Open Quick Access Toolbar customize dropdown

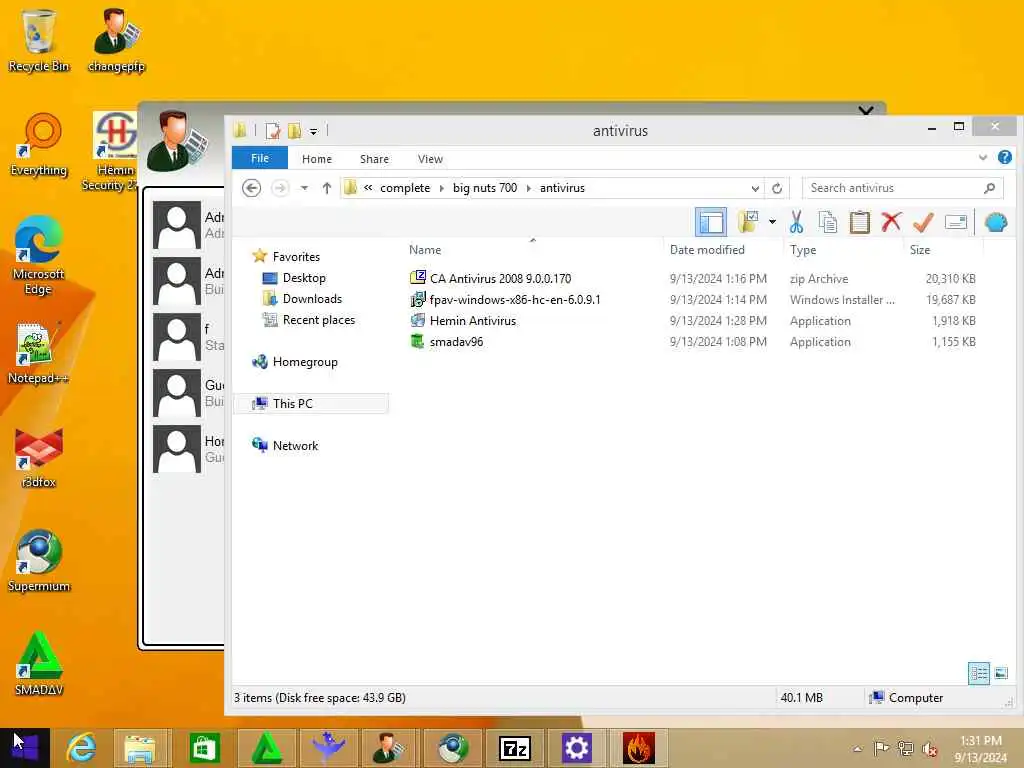[x=313, y=131]
